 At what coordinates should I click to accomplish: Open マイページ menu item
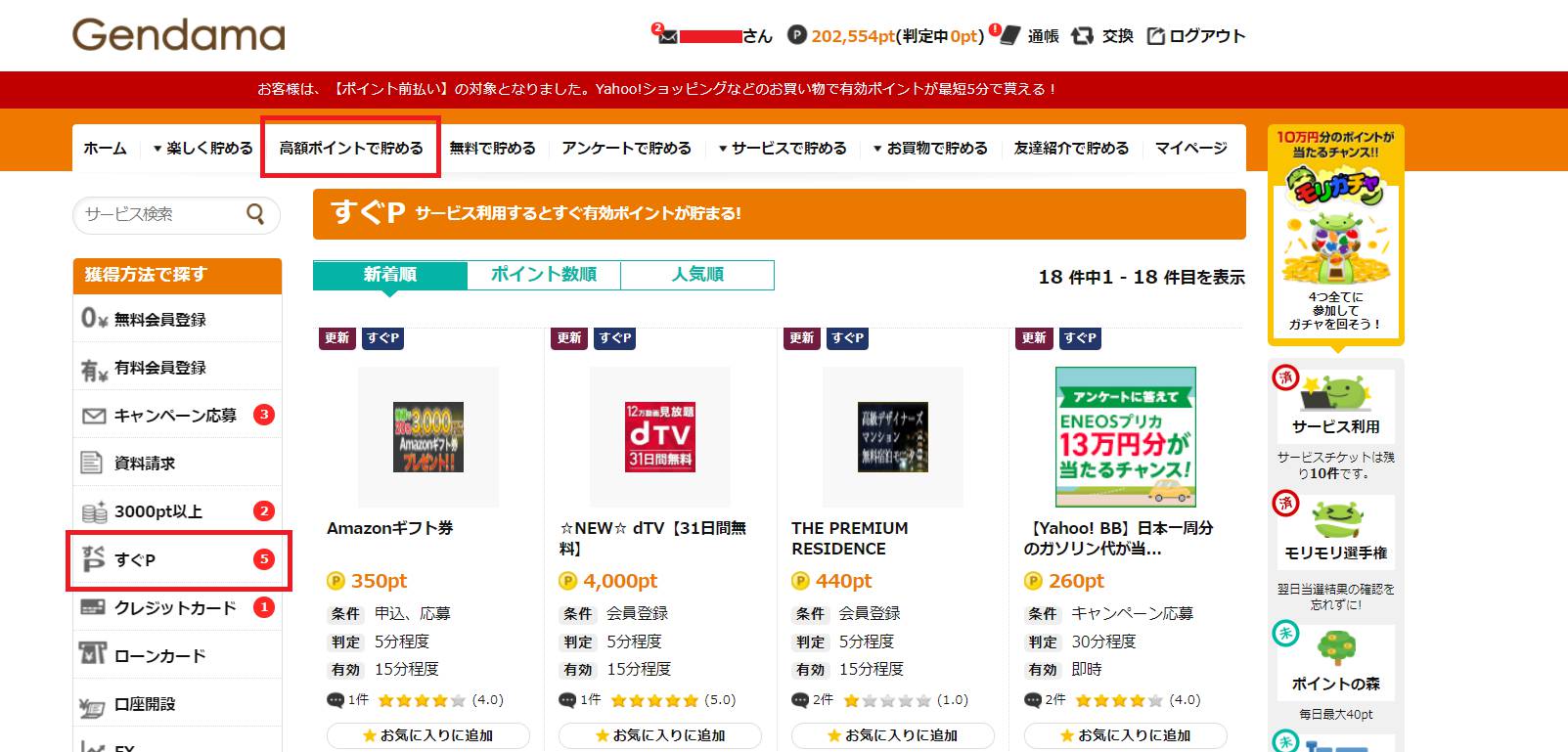tap(1191, 148)
